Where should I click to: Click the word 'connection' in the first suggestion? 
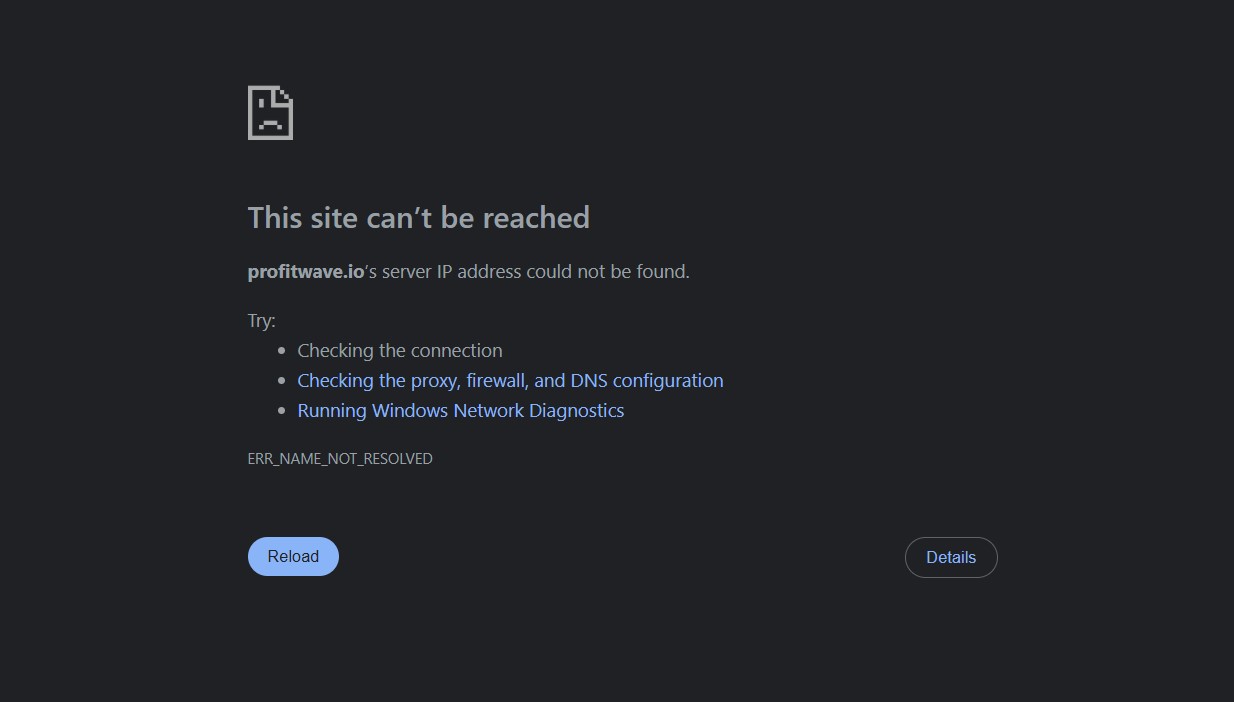coord(455,351)
